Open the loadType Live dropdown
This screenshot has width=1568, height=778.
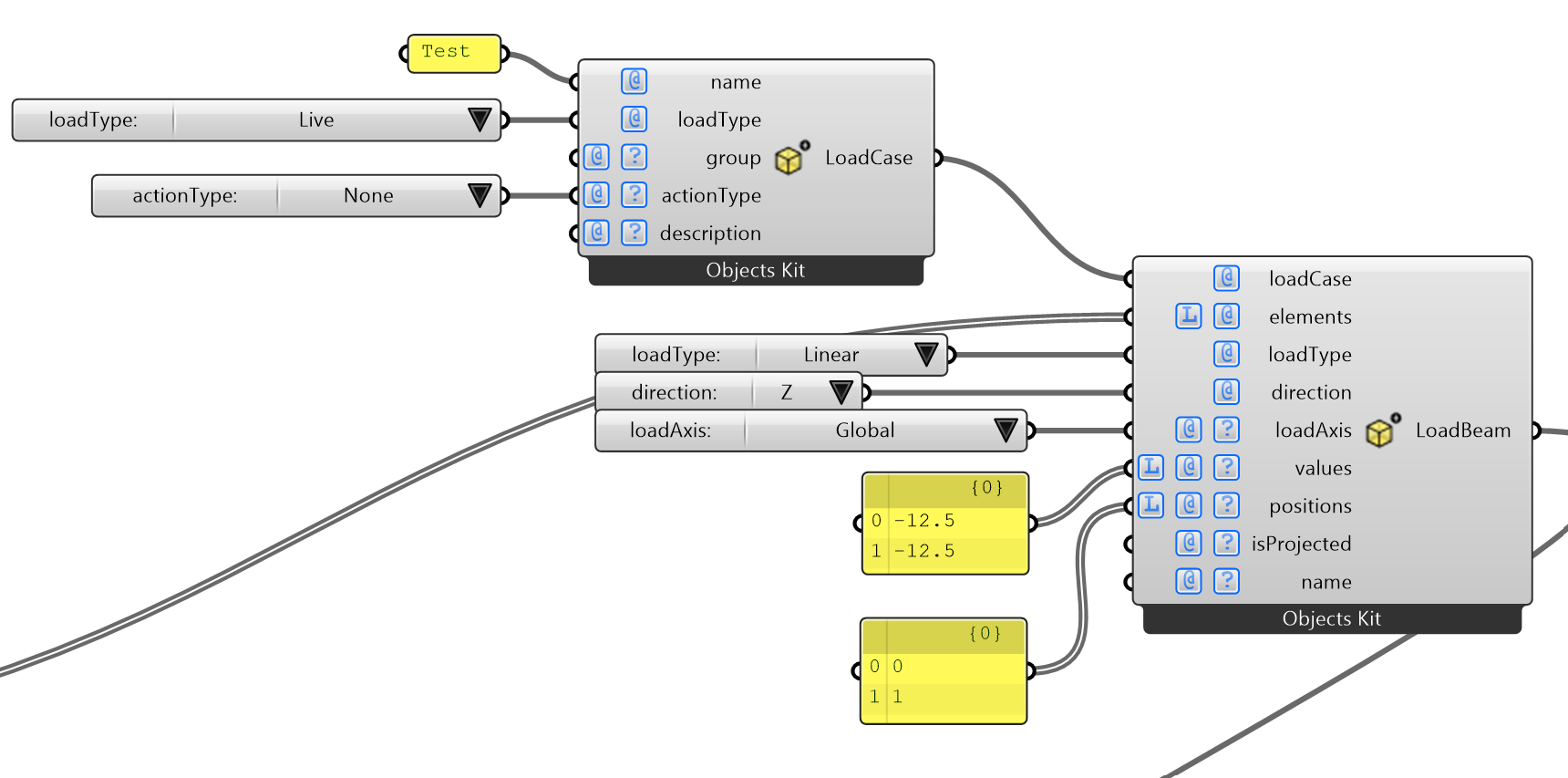479,119
